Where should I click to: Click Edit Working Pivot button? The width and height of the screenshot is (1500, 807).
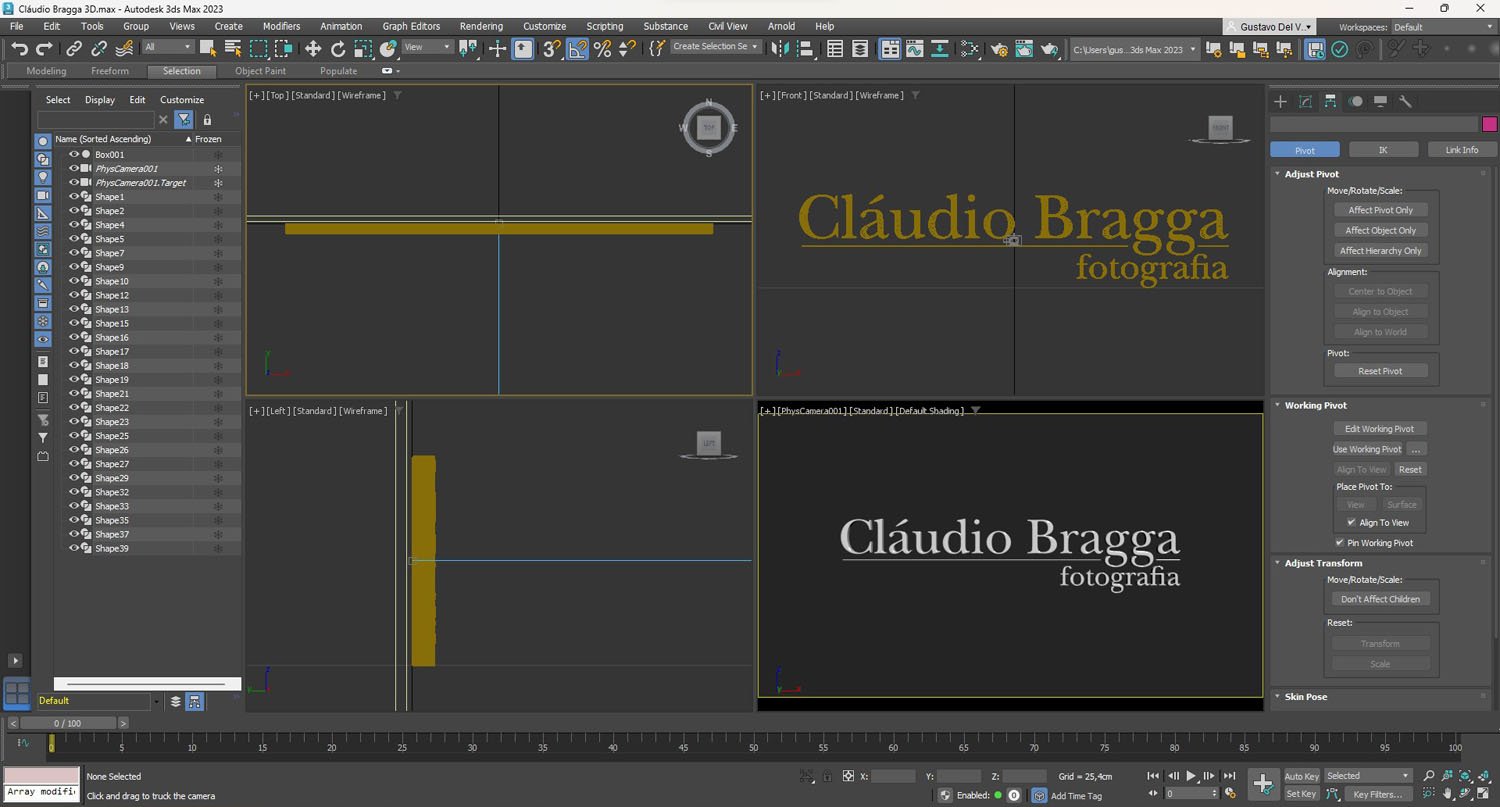pyautogui.click(x=1379, y=428)
